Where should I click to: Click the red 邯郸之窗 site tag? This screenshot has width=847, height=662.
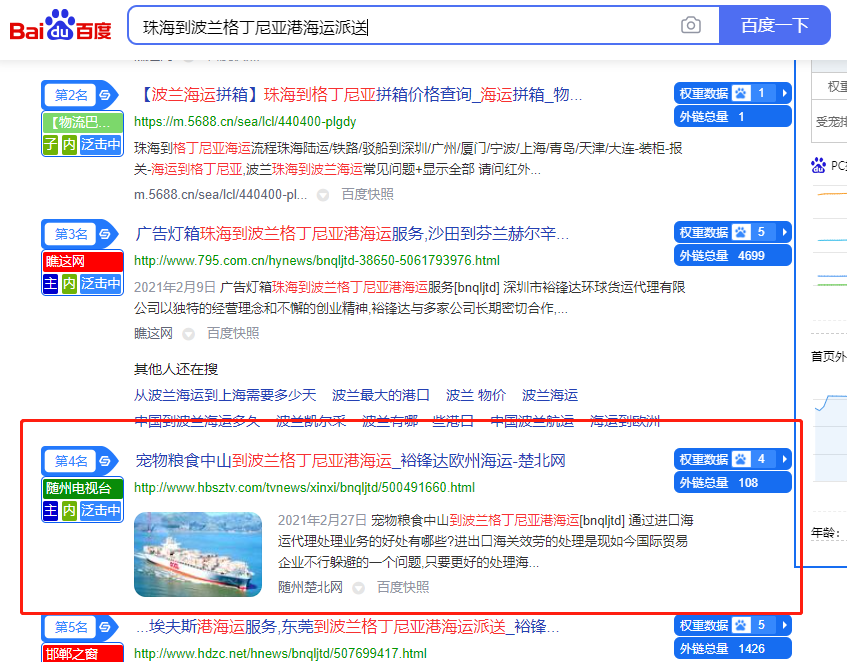[x=83, y=653]
